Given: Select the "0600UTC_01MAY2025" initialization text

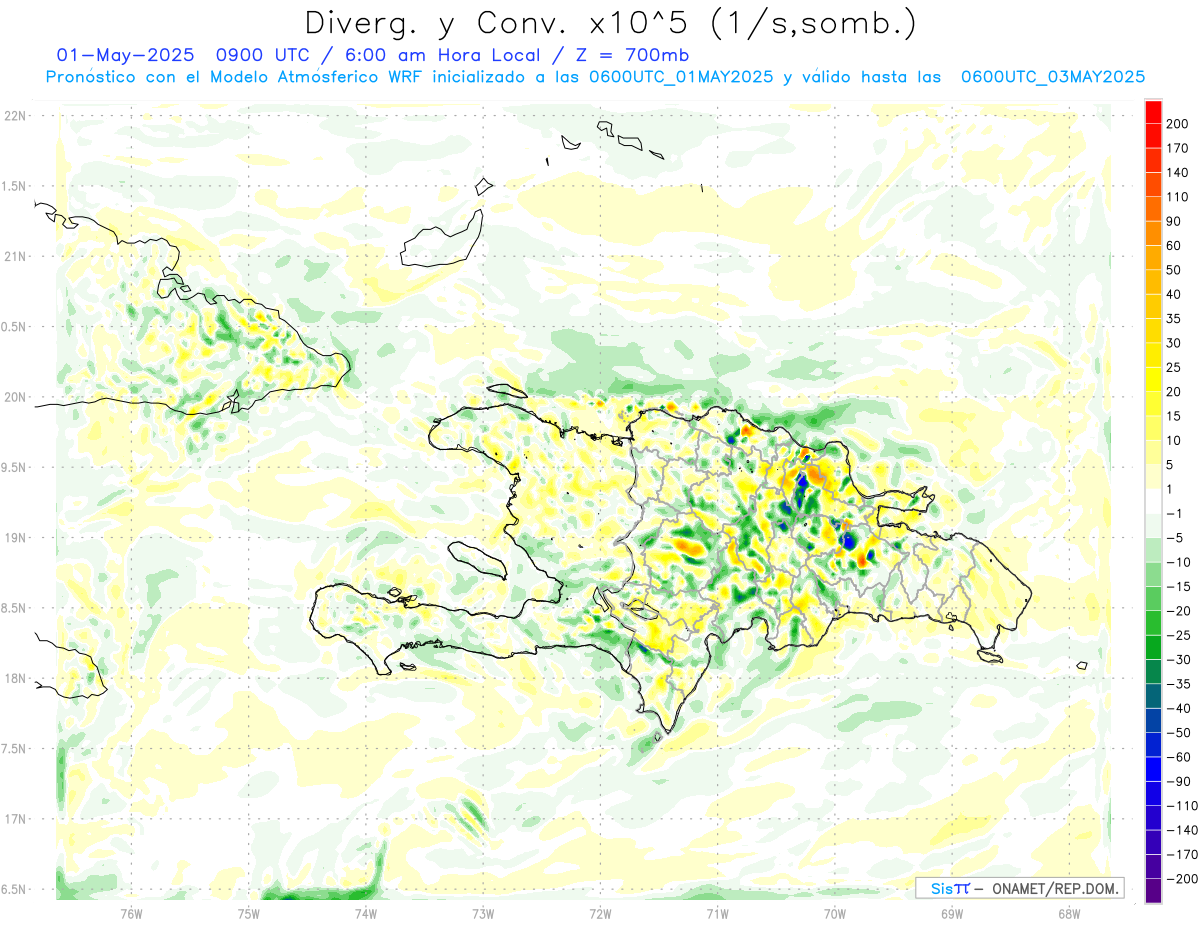Looking at the screenshot, I should coord(681,77).
